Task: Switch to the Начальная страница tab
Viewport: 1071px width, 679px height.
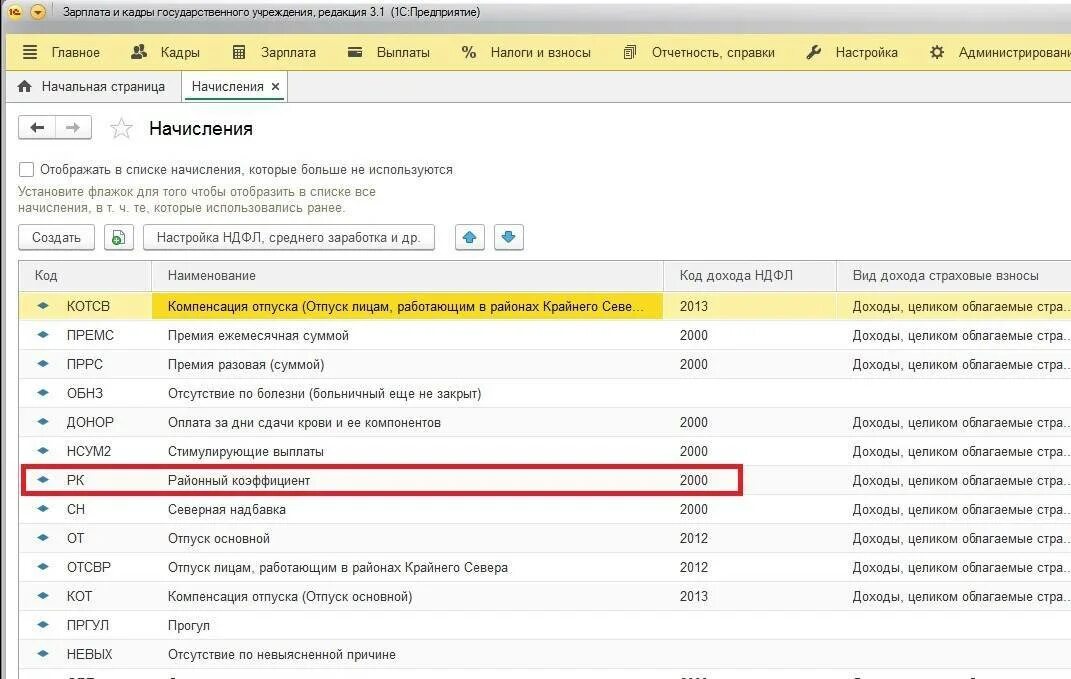Action: 92,87
